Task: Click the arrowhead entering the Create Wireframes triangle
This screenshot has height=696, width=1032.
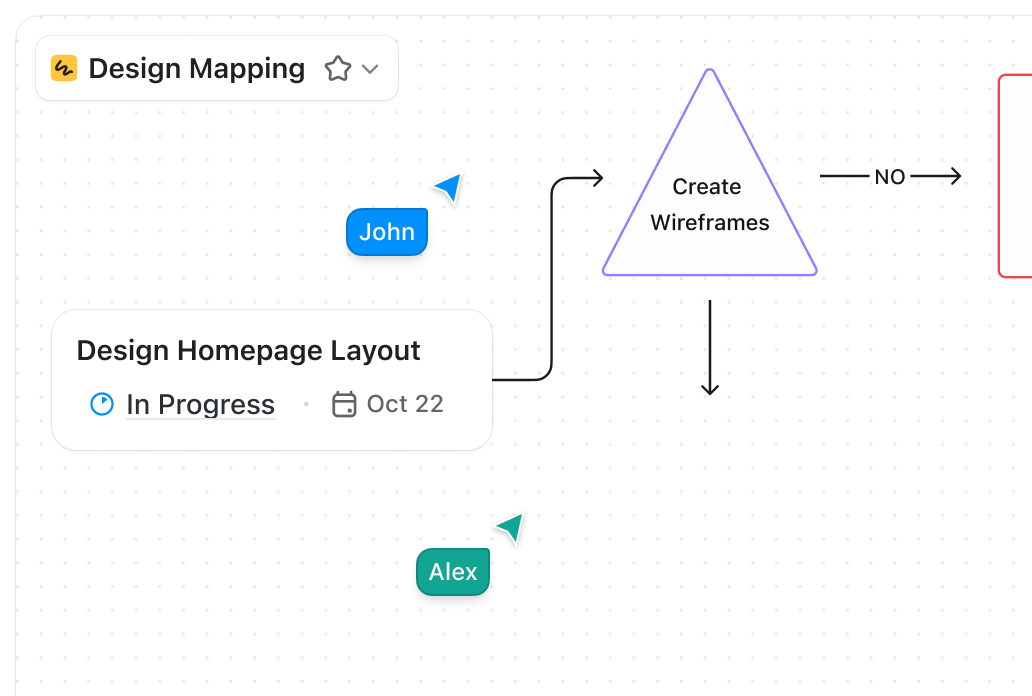Action: pos(598,177)
